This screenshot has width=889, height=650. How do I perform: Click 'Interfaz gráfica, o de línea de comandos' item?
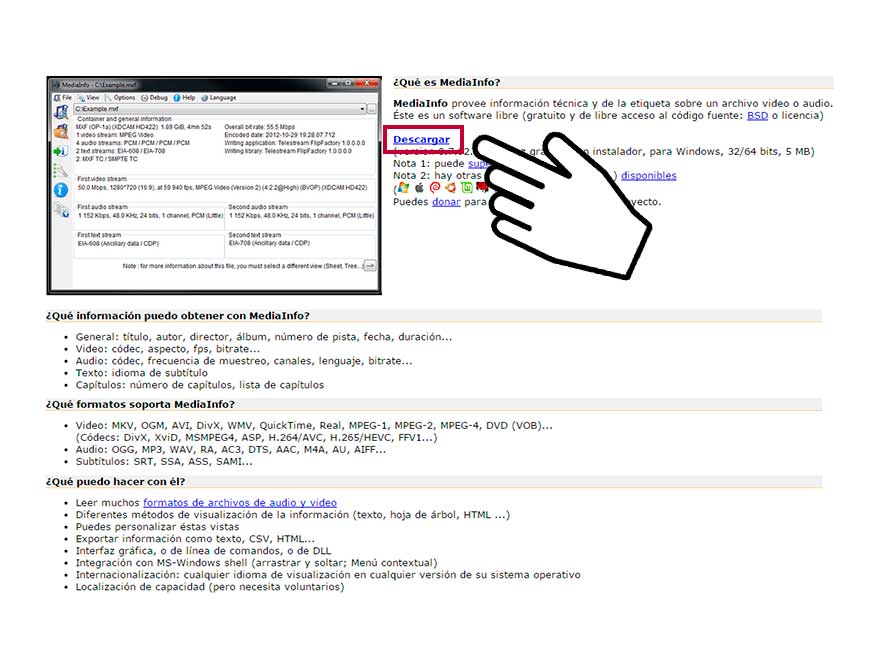[x=203, y=551]
